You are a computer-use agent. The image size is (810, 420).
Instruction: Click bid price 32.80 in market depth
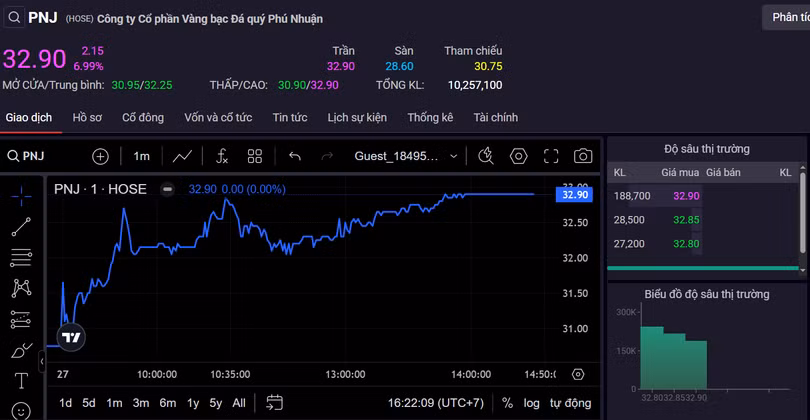click(x=686, y=244)
